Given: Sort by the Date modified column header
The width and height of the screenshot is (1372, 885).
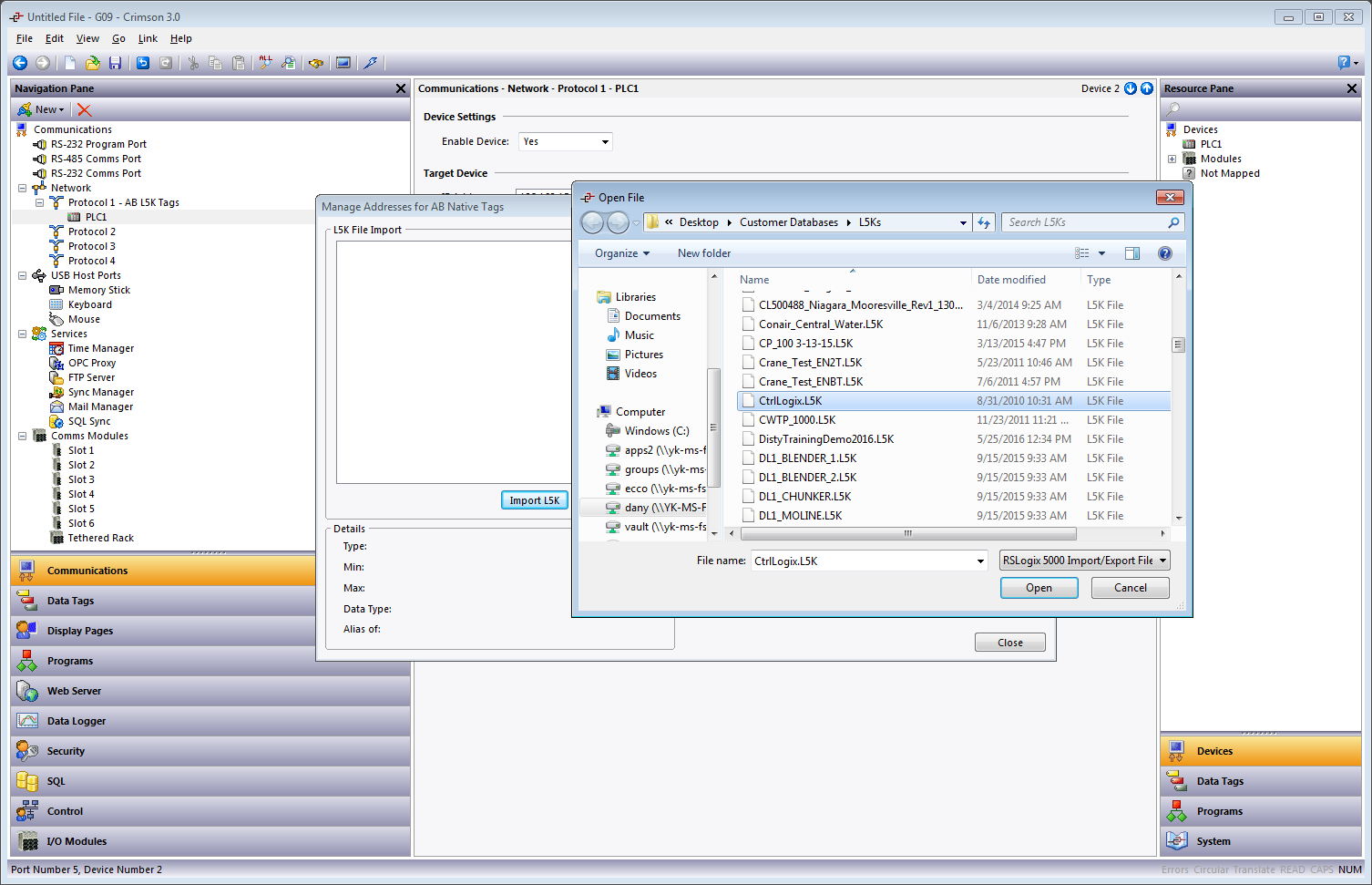Looking at the screenshot, I should click(x=1025, y=280).
